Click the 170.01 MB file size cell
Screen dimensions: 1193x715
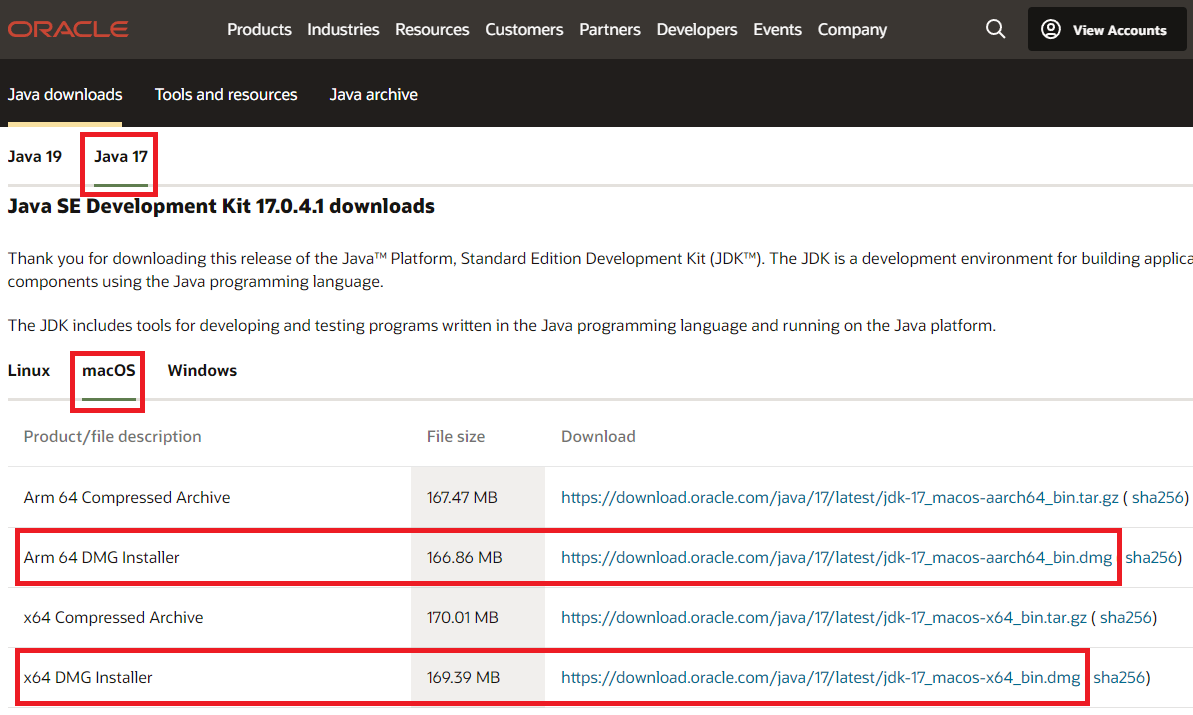pyautogui.click(x=478, y=618)
